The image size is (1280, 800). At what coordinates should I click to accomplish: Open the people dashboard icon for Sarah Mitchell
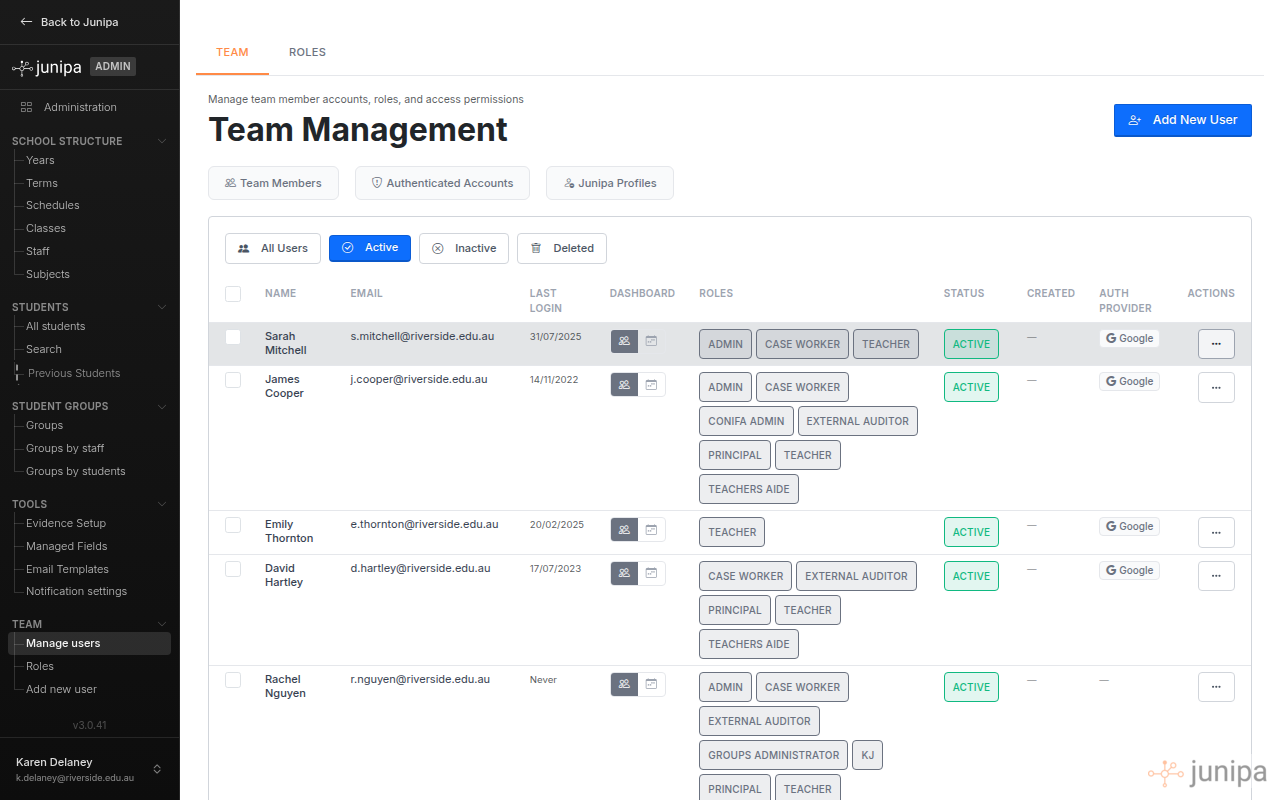click(624, 341)
